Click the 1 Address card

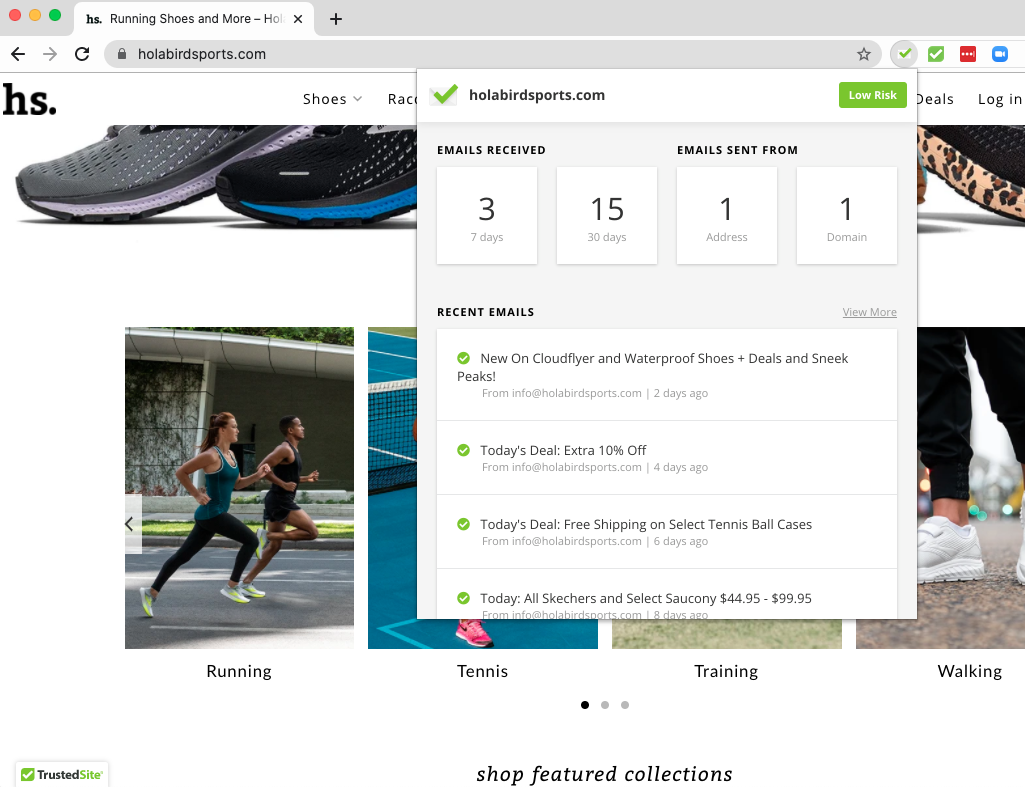coord(727,216)
